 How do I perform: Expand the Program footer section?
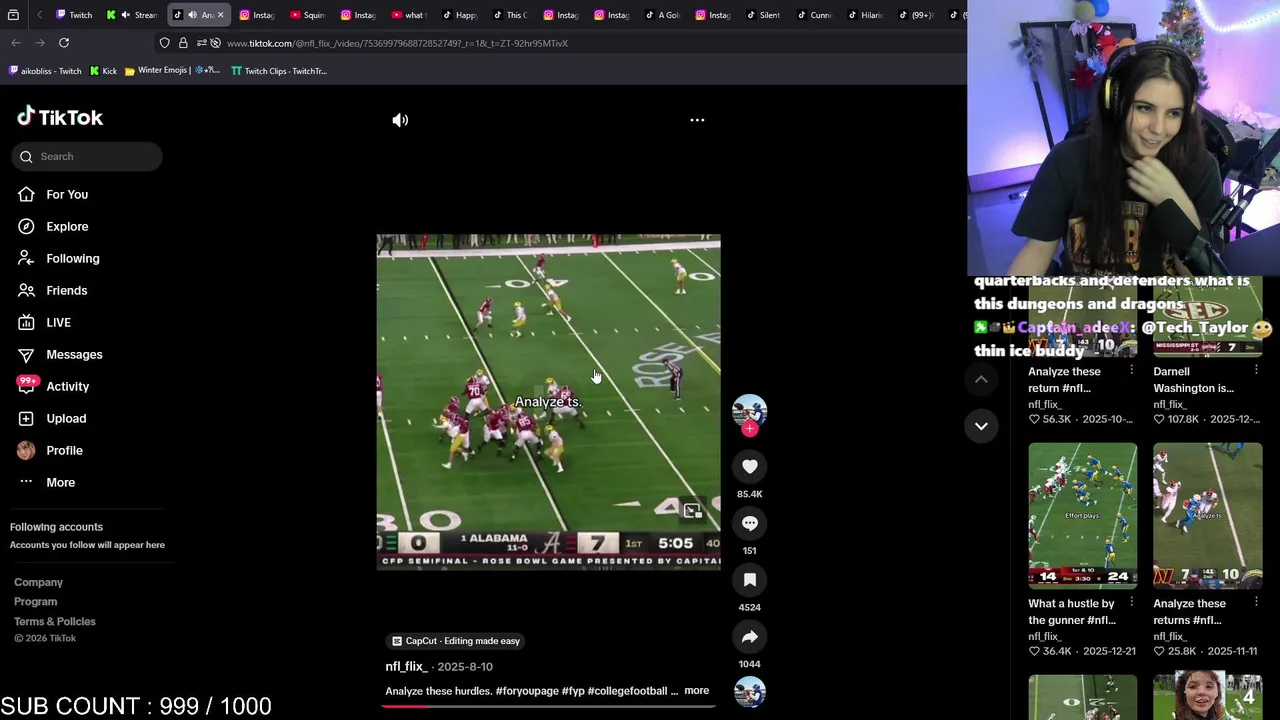[35, 602]
